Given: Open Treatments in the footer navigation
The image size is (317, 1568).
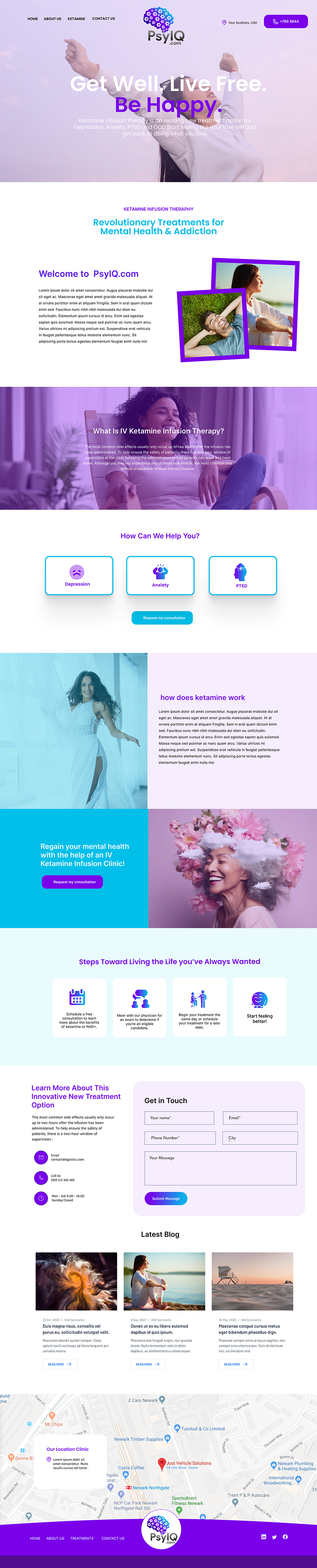Looking at the screenshot, I should pyautogui.click(x=82, y=1538).
